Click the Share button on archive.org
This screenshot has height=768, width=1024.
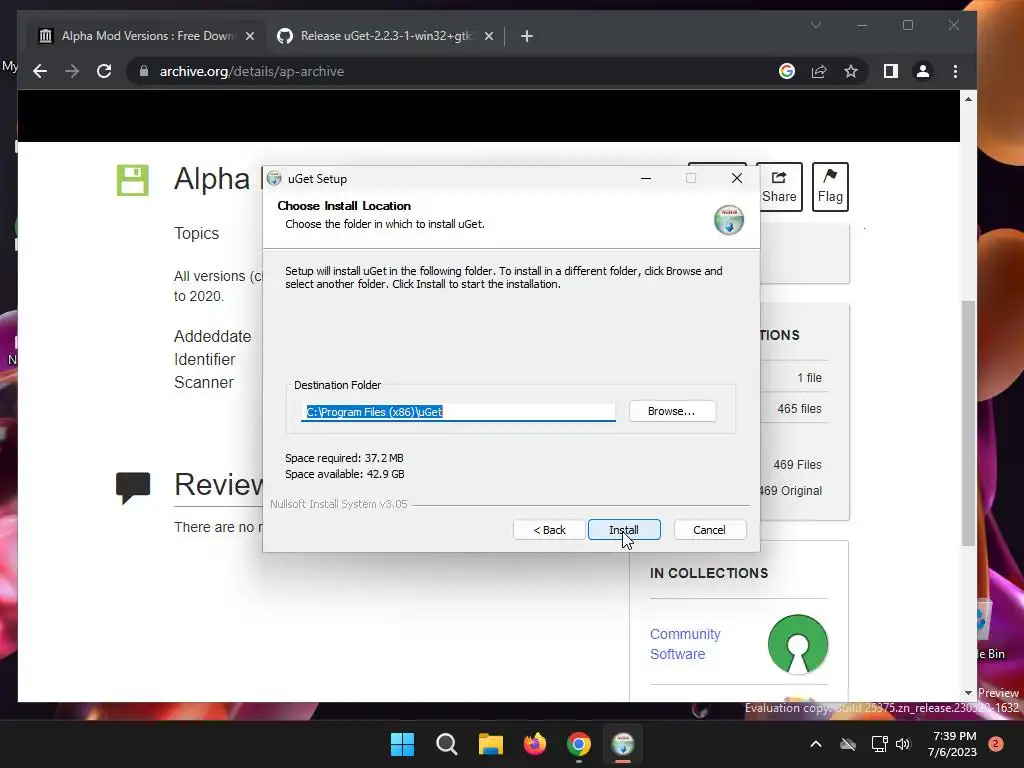(779, 187)
